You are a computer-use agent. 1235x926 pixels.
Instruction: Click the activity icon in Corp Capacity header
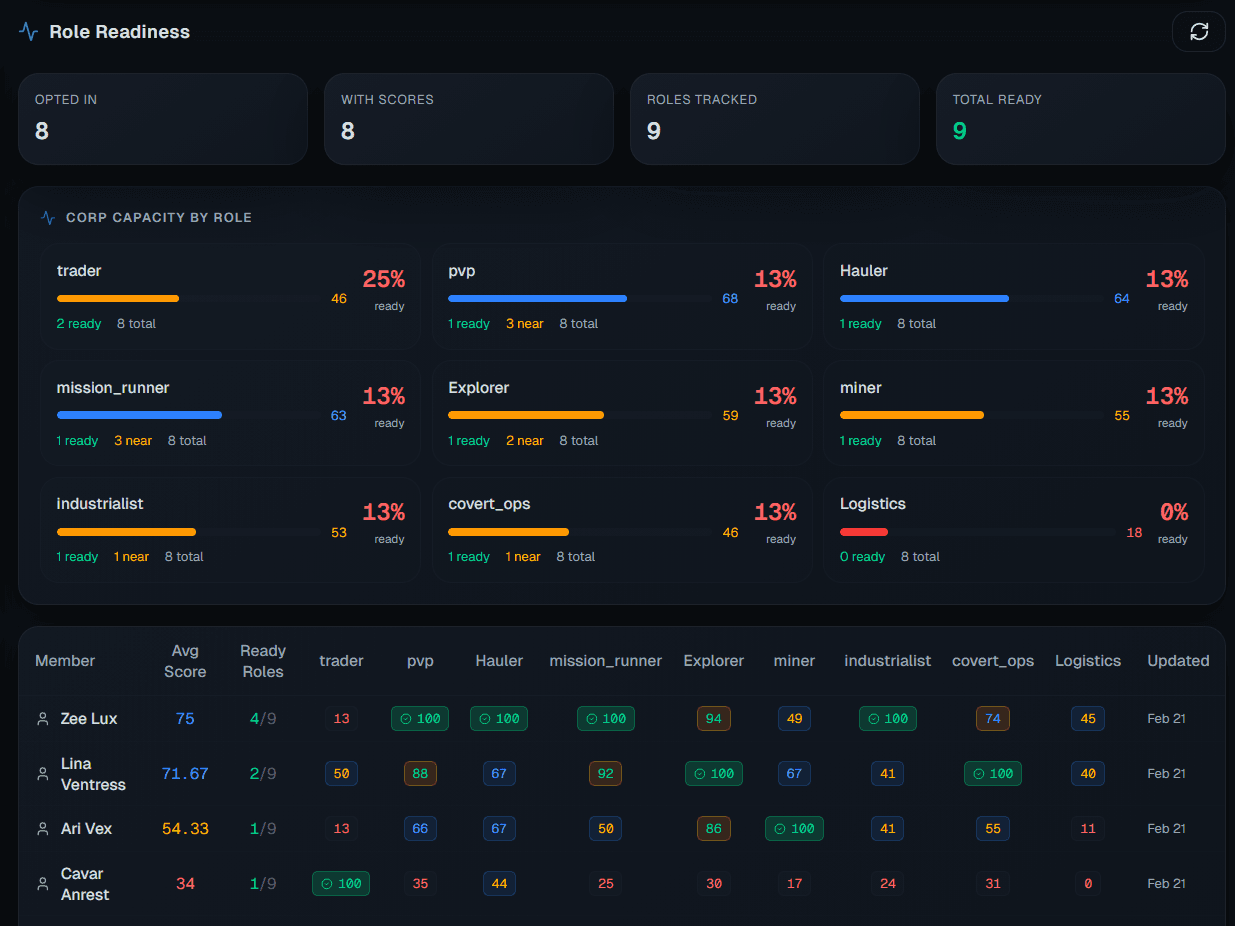(47, 217)
